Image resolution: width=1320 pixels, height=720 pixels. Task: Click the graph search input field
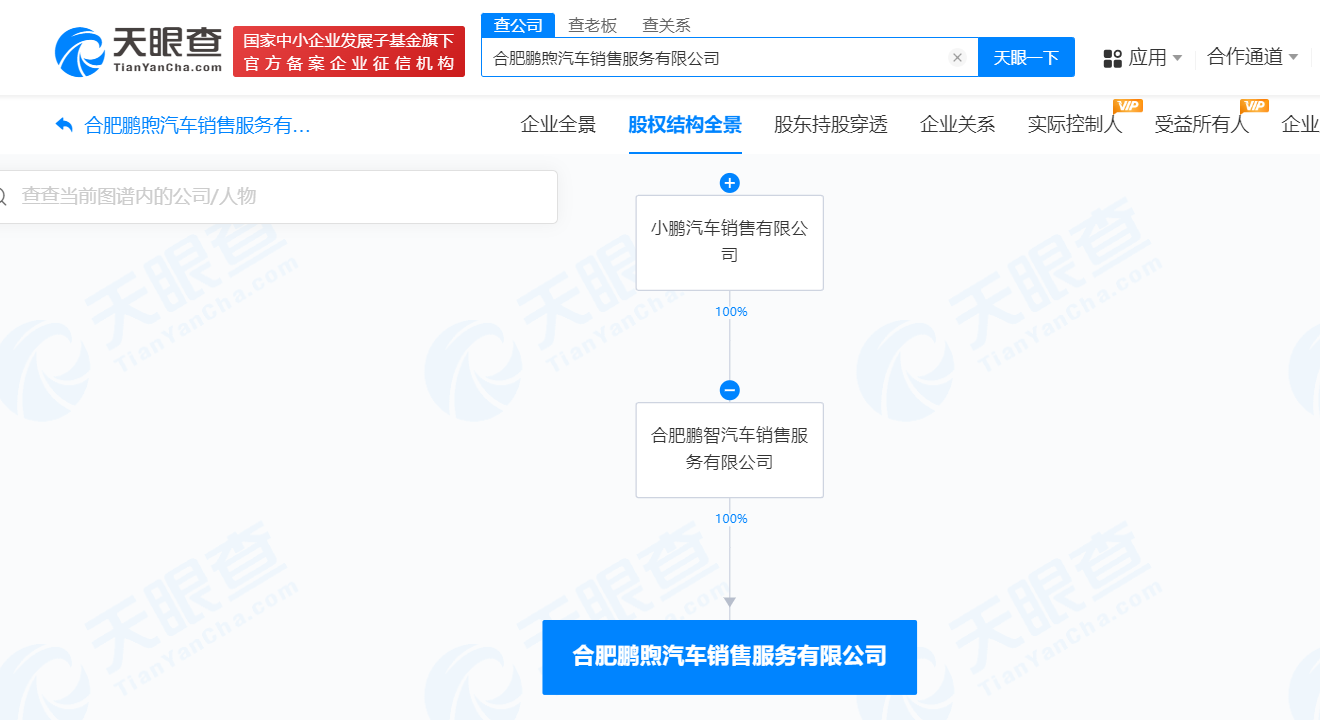[x=280, y=196]
